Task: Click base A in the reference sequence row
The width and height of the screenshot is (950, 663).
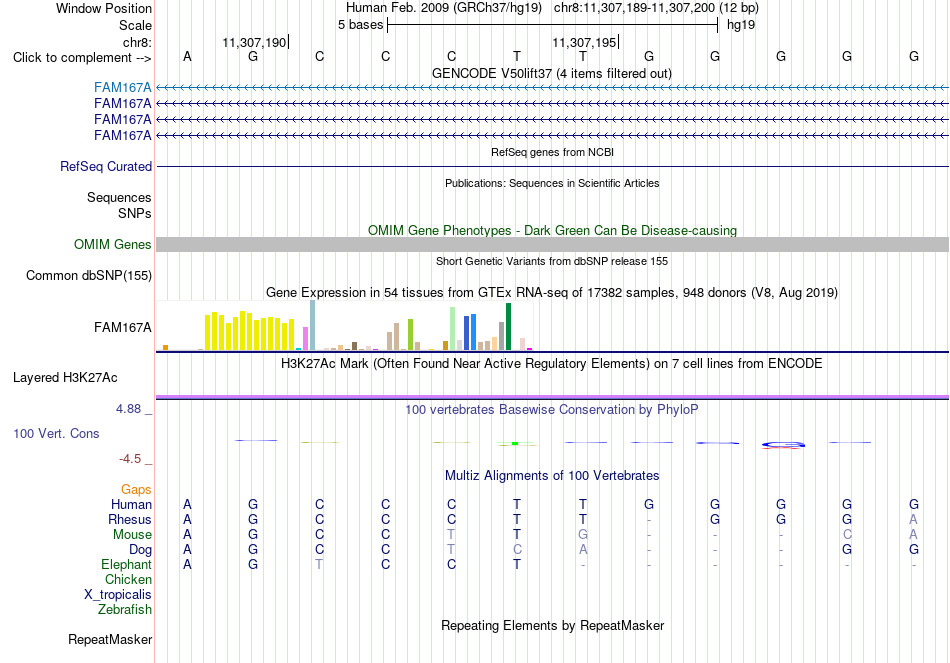Action: tap(187, 56)
